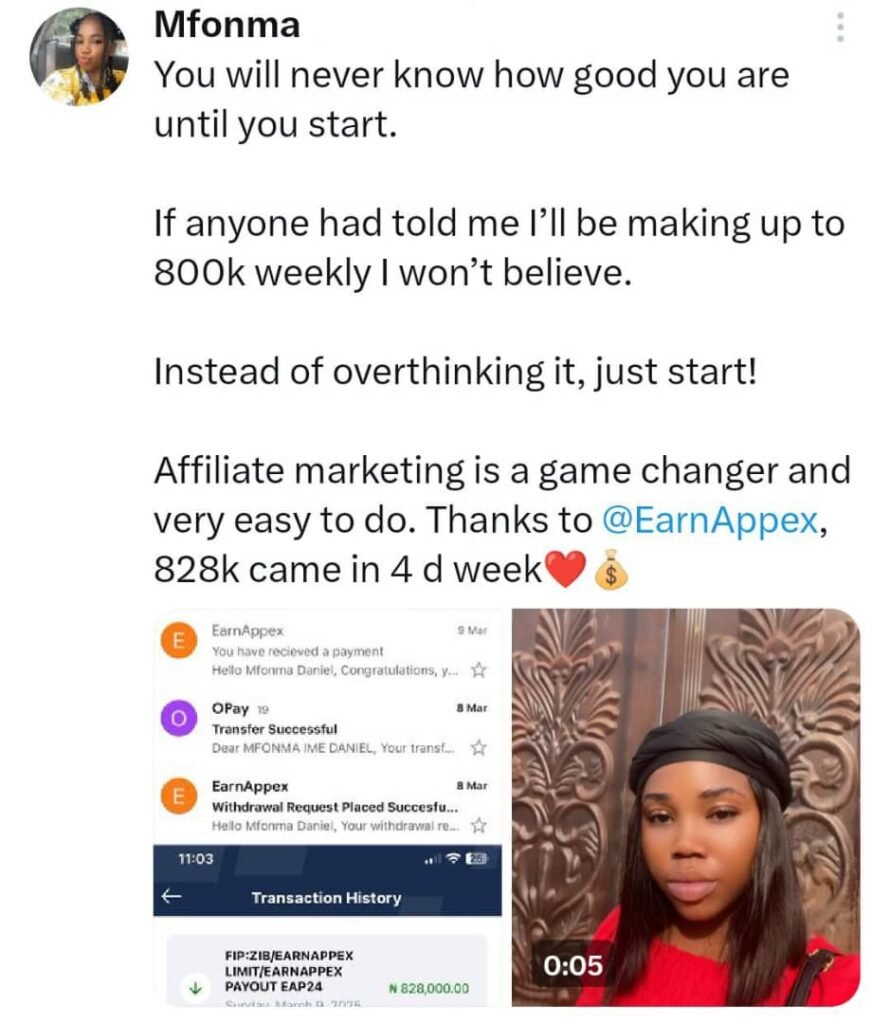Open the three-dot more options menu
Image resolution: width=890 pixels, height=1024 pixels.
pos(840,27)
